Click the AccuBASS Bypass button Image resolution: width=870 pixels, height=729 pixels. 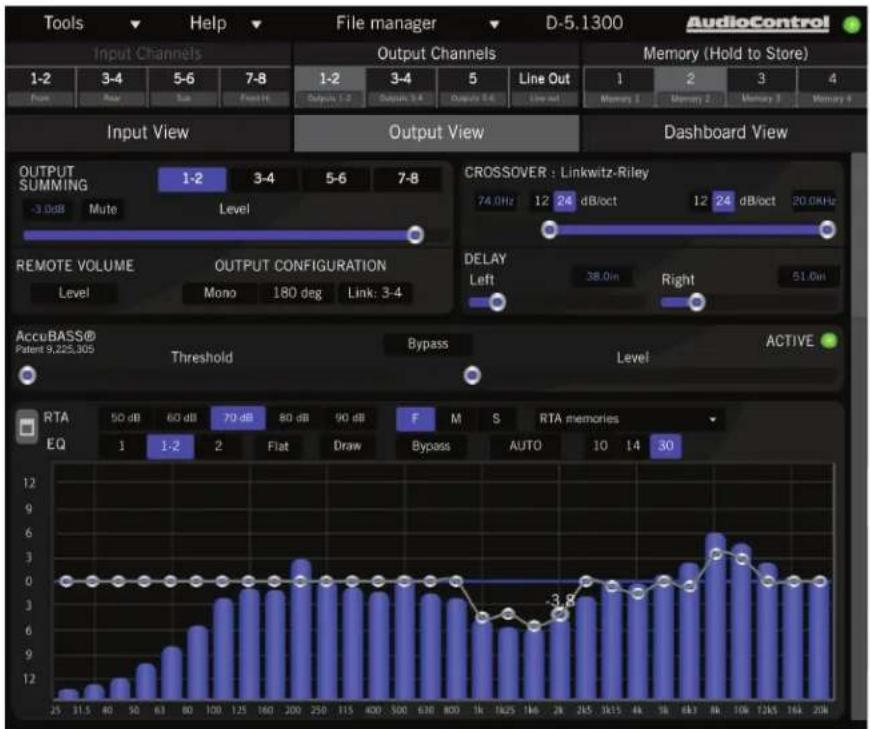tap(428, 344)
